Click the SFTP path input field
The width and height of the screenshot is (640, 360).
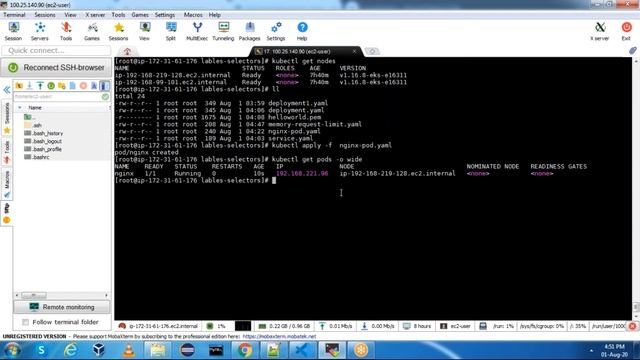(x=57, y=97)
